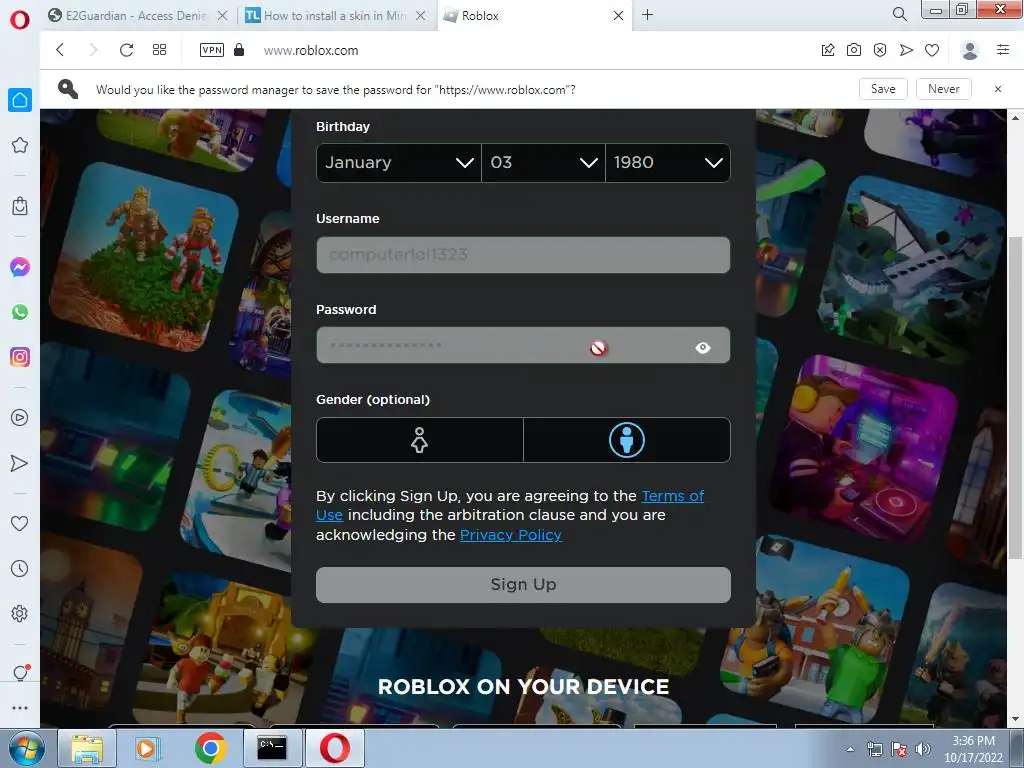The height and width of the screenshot is (768, 1024).
Task: Open the Windows Start menu
Action: pyautogui.click(x=25, y=749)
